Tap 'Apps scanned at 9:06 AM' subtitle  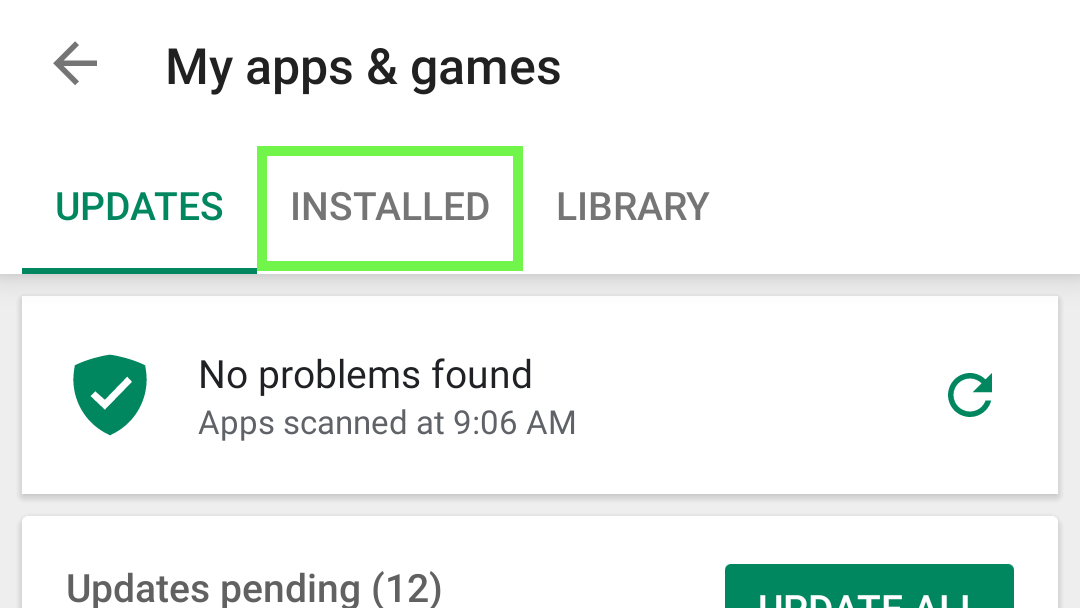point(387,423)
